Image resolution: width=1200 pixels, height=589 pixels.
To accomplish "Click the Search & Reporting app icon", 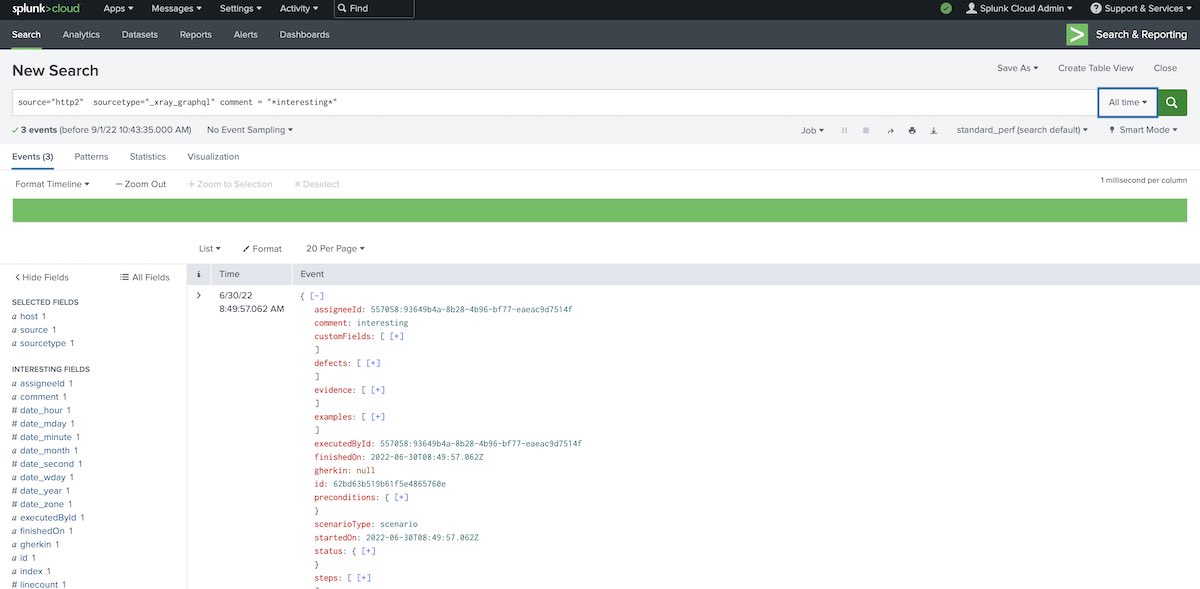I will (1077, 34).
